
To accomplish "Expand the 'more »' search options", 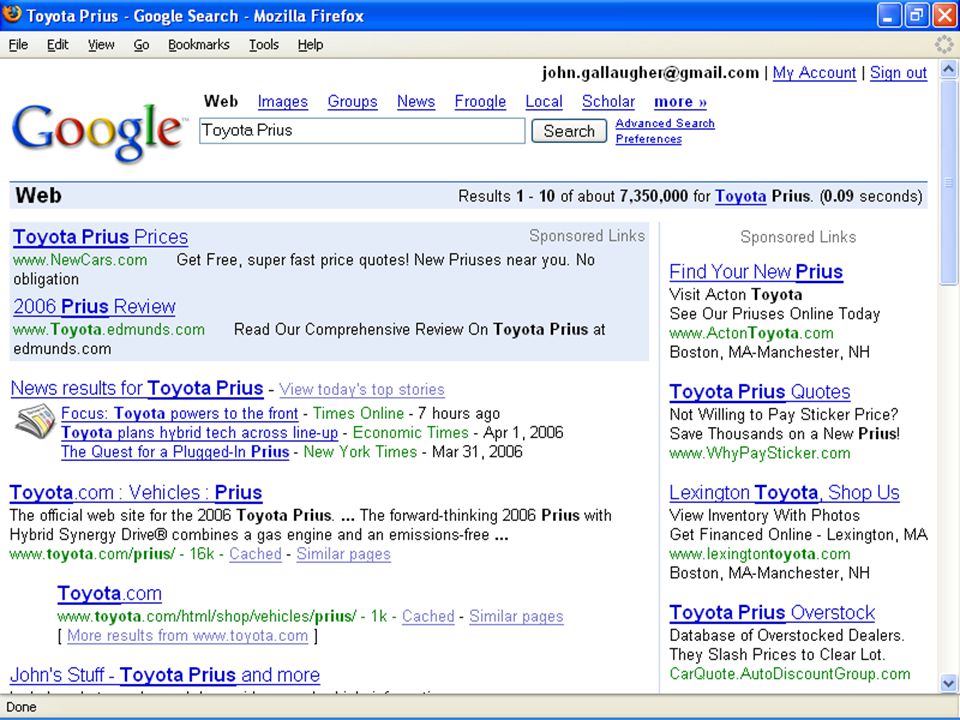I will point(680,102).
